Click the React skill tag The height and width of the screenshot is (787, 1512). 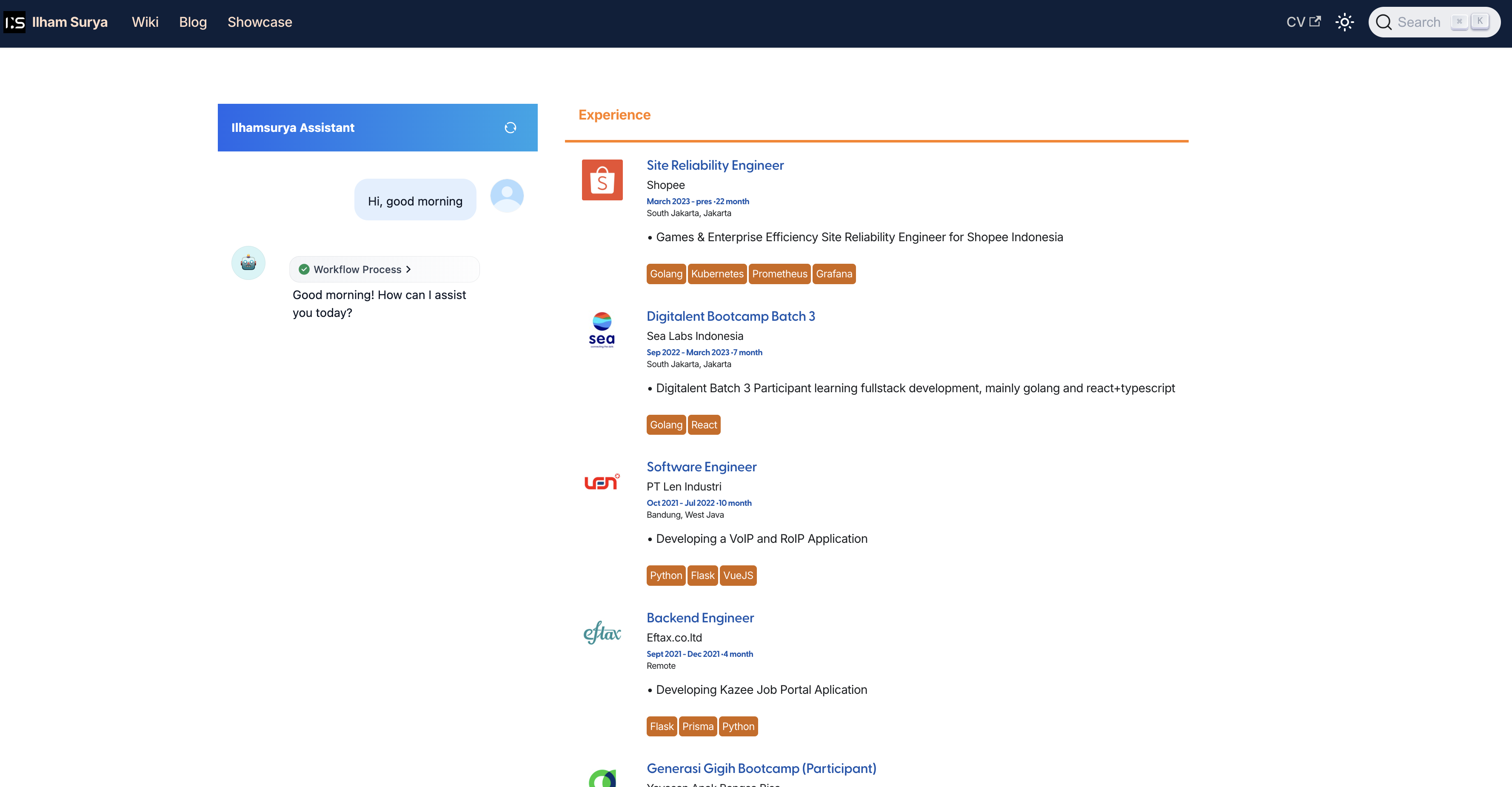coord(704,425)
